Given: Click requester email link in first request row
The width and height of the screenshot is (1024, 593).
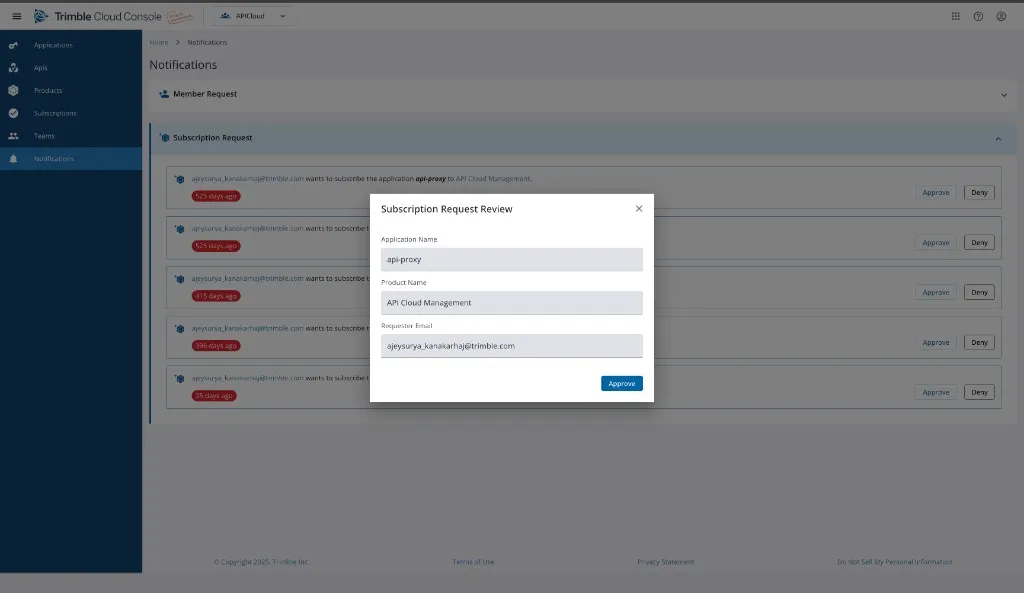Looking at the screenshot, I should point(248,178).
